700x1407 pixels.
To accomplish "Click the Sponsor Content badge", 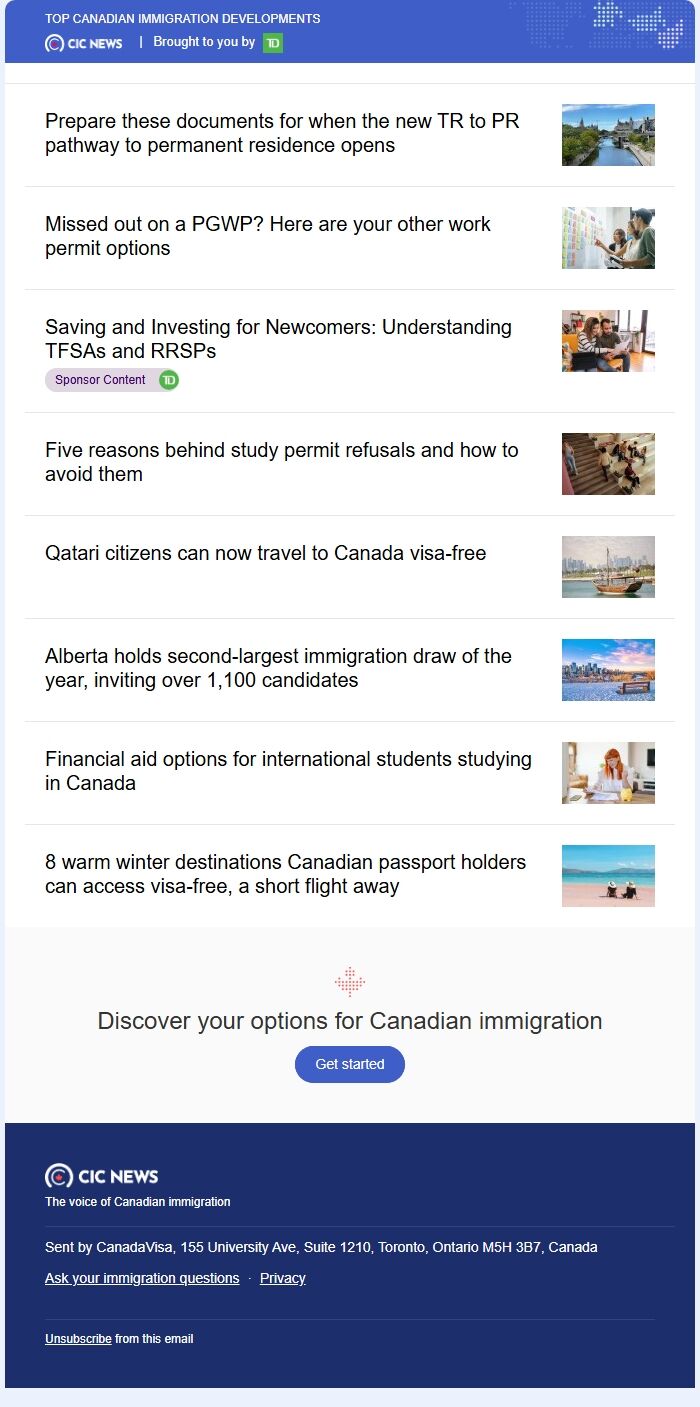I will coord(112,380).
